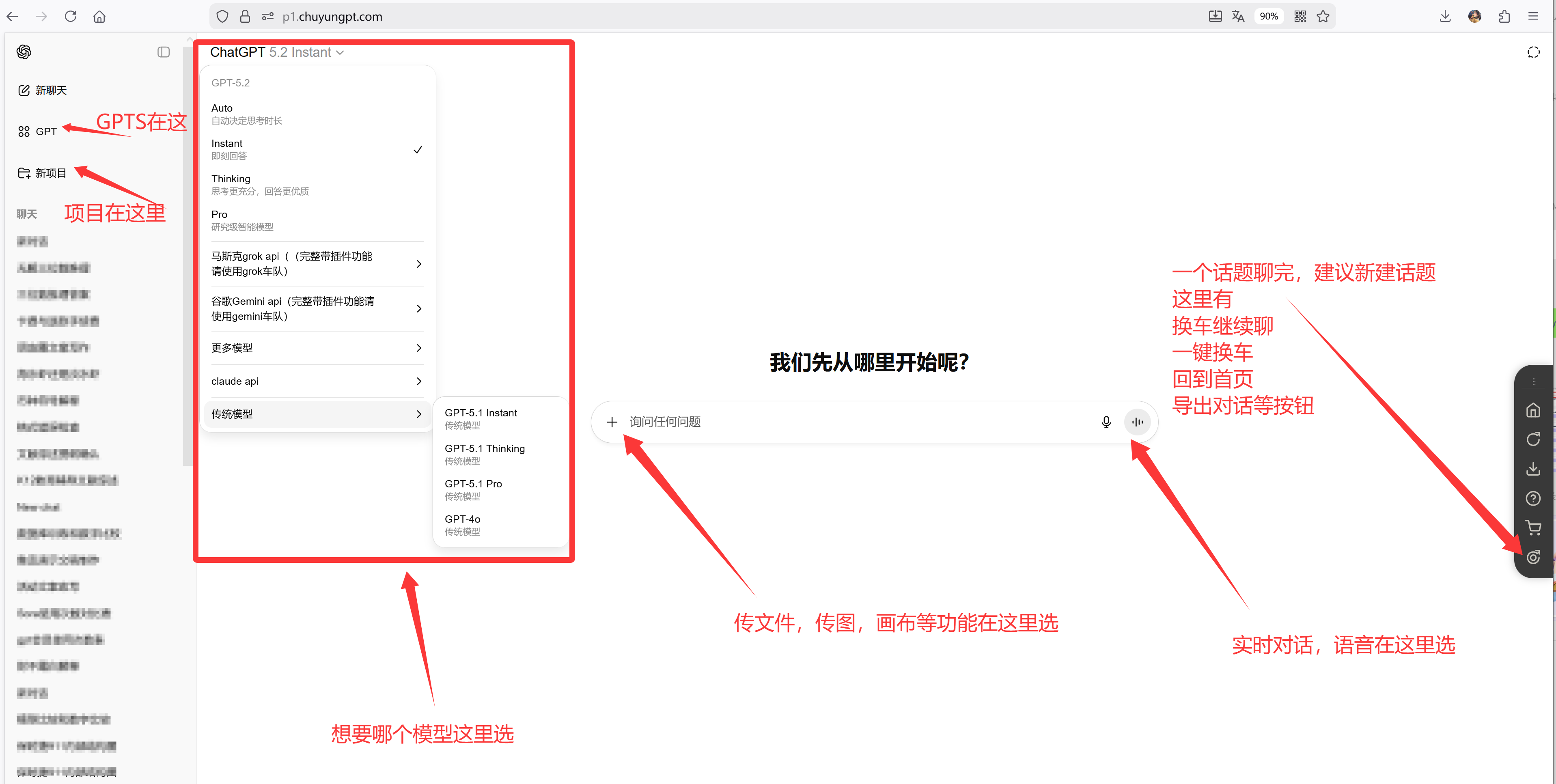Select GPT-5.1 Thinking legacy model

click(x=485, y=454)
